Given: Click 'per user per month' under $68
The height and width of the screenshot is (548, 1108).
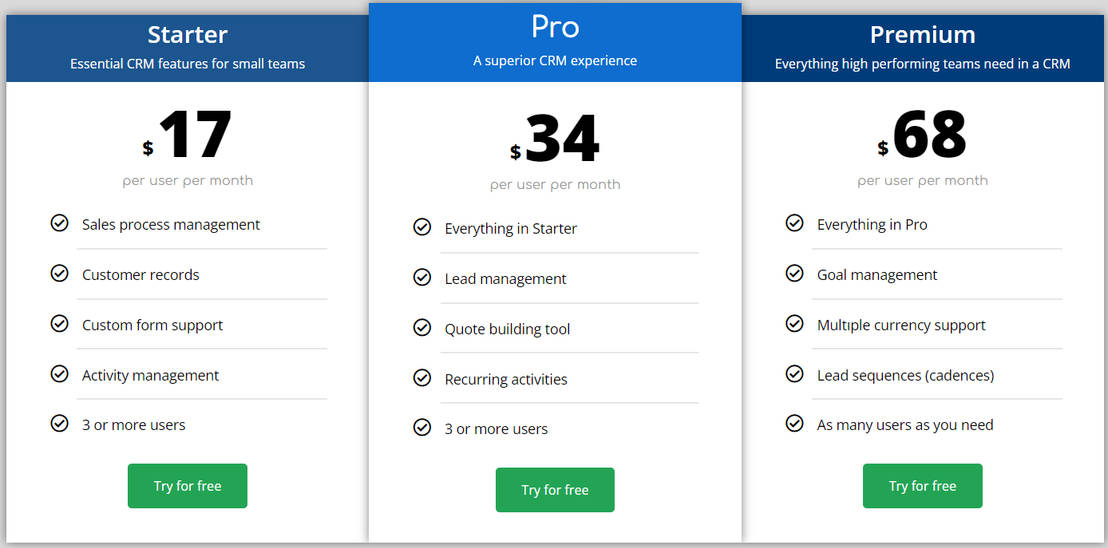Looking at the screenshot, I should tap(922, 181).
